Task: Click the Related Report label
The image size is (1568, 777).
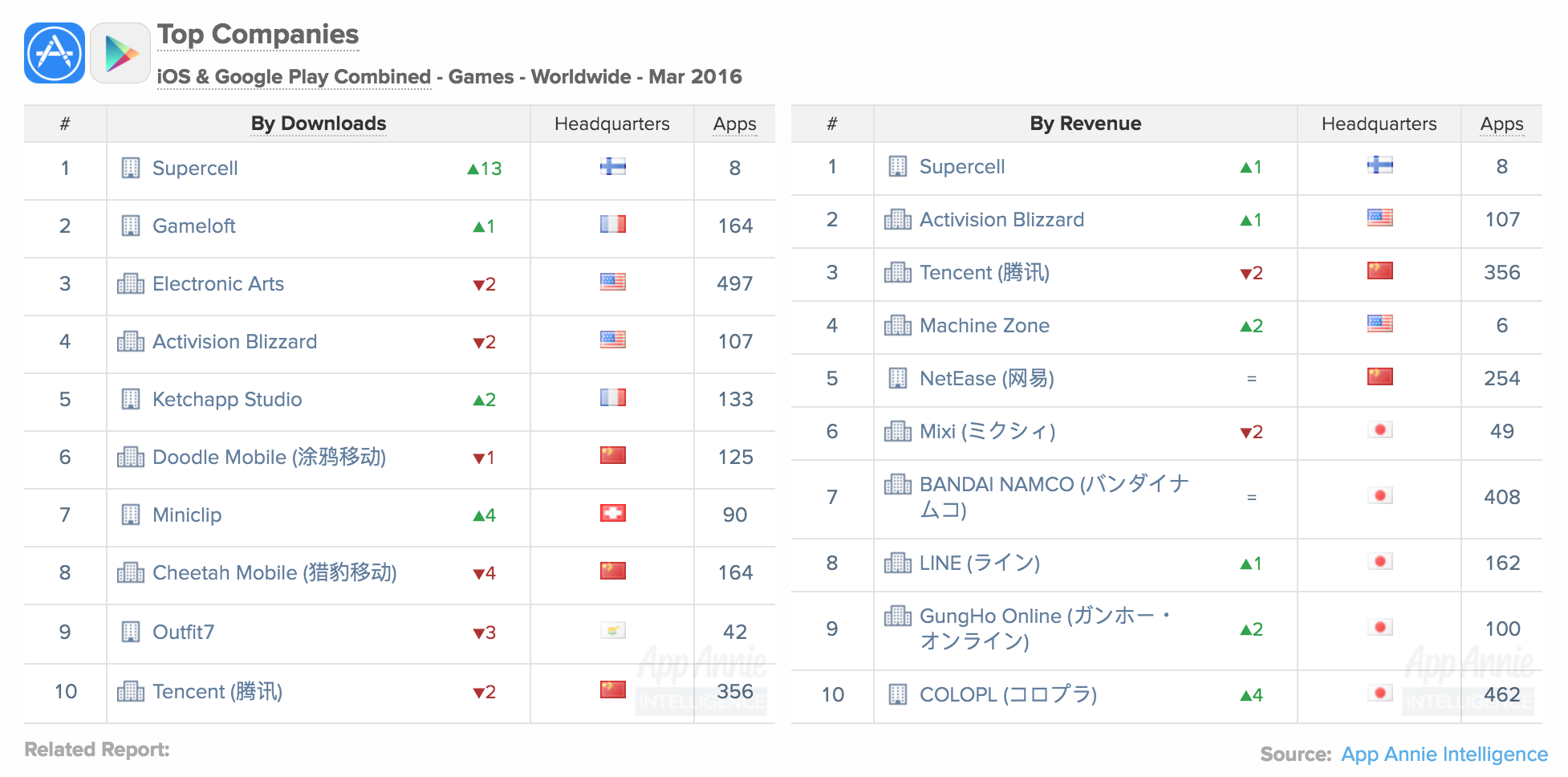Action: [97, 750]
